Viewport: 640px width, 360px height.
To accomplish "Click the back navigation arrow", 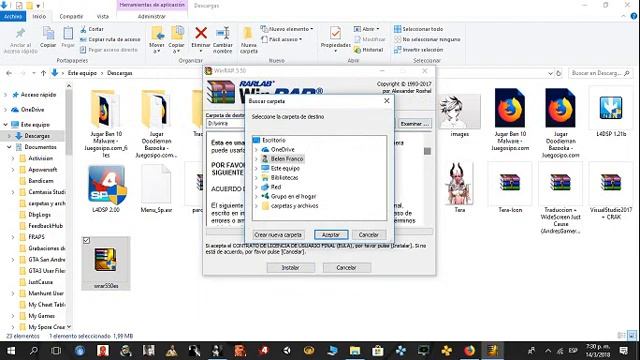I will [x=9, y=73].
